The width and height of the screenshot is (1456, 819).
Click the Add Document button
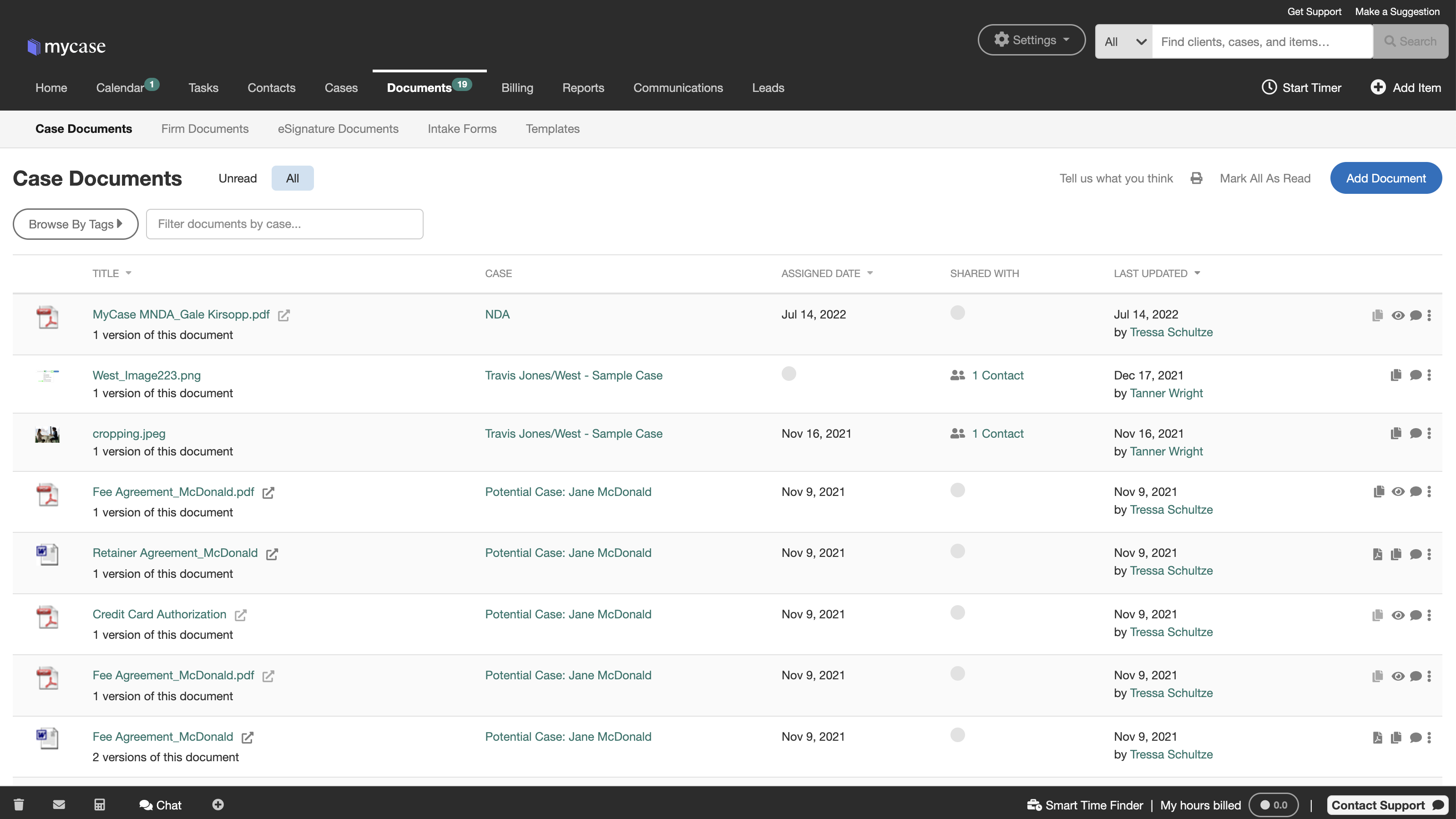pyautogui.click(x=1385, y=179)
